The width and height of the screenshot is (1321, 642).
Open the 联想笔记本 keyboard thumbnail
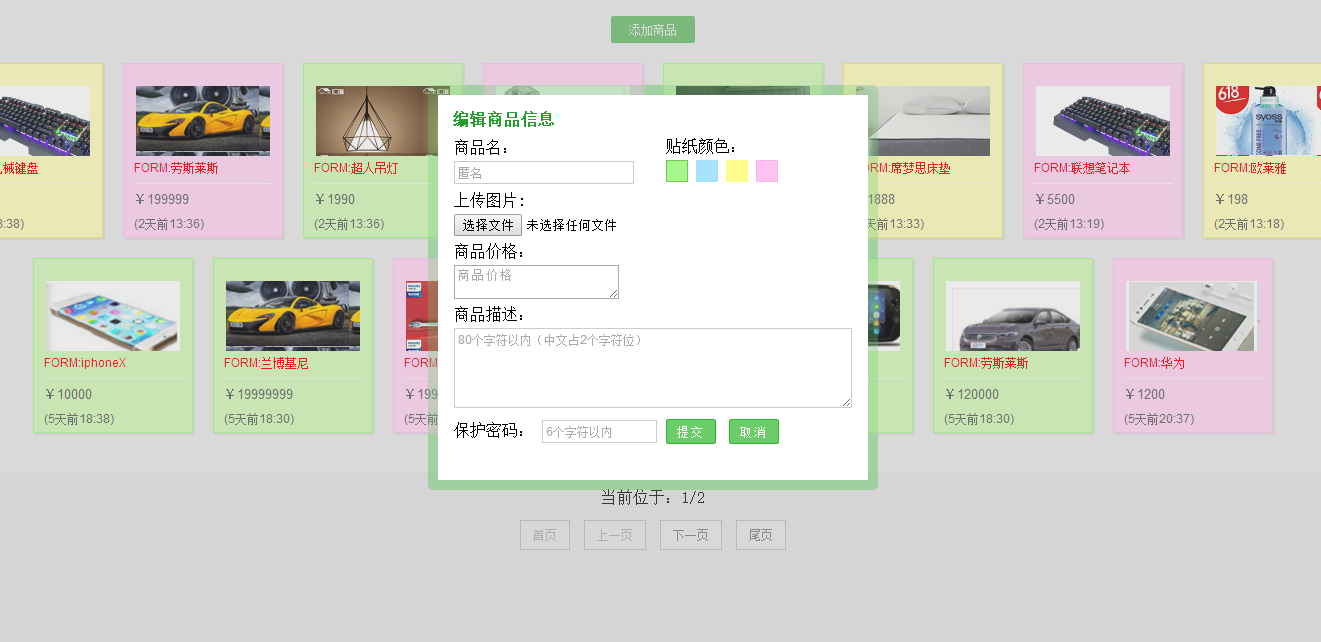tap(1103, 120)
